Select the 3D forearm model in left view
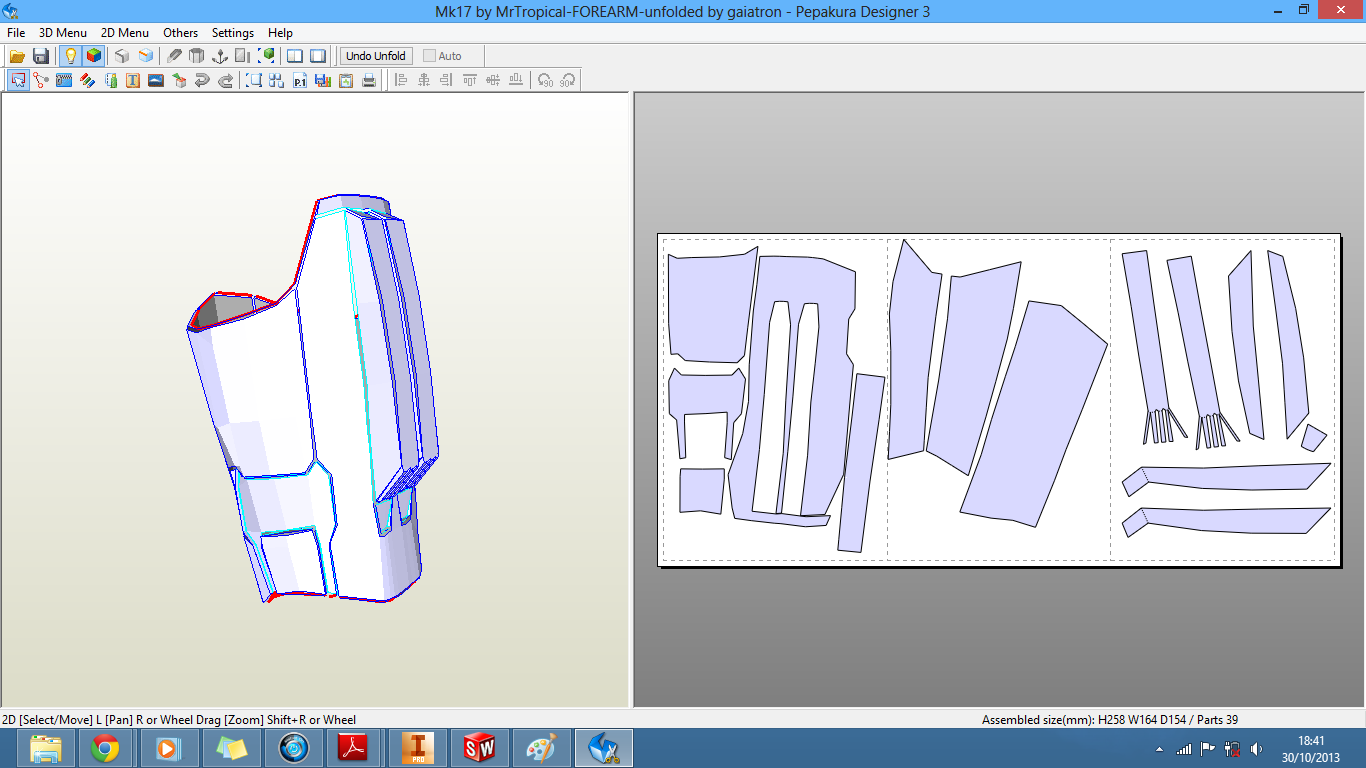The width and height of the screenshot is (1366, 768). point(315,400)
